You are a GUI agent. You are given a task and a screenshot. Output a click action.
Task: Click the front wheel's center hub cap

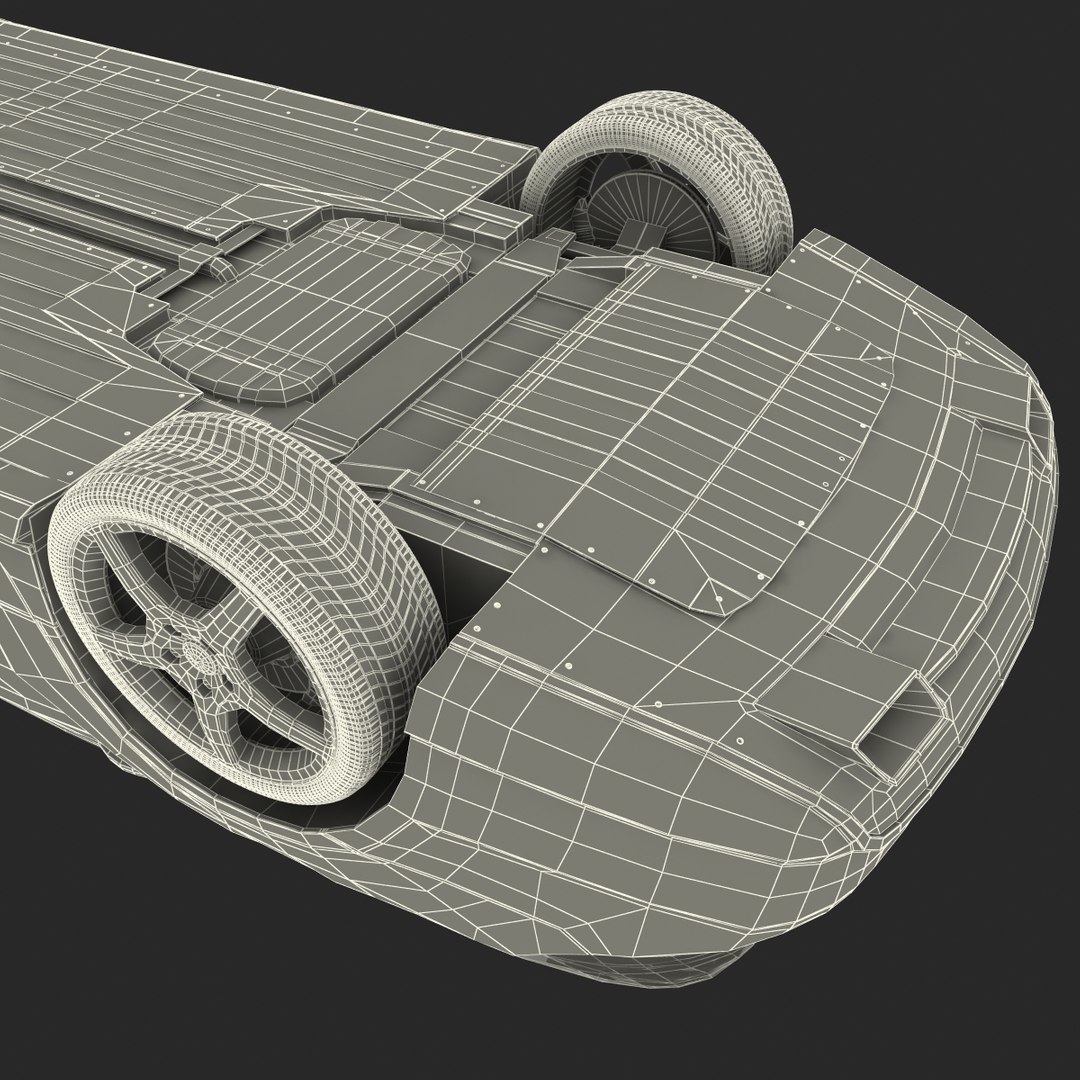point(193,655)
